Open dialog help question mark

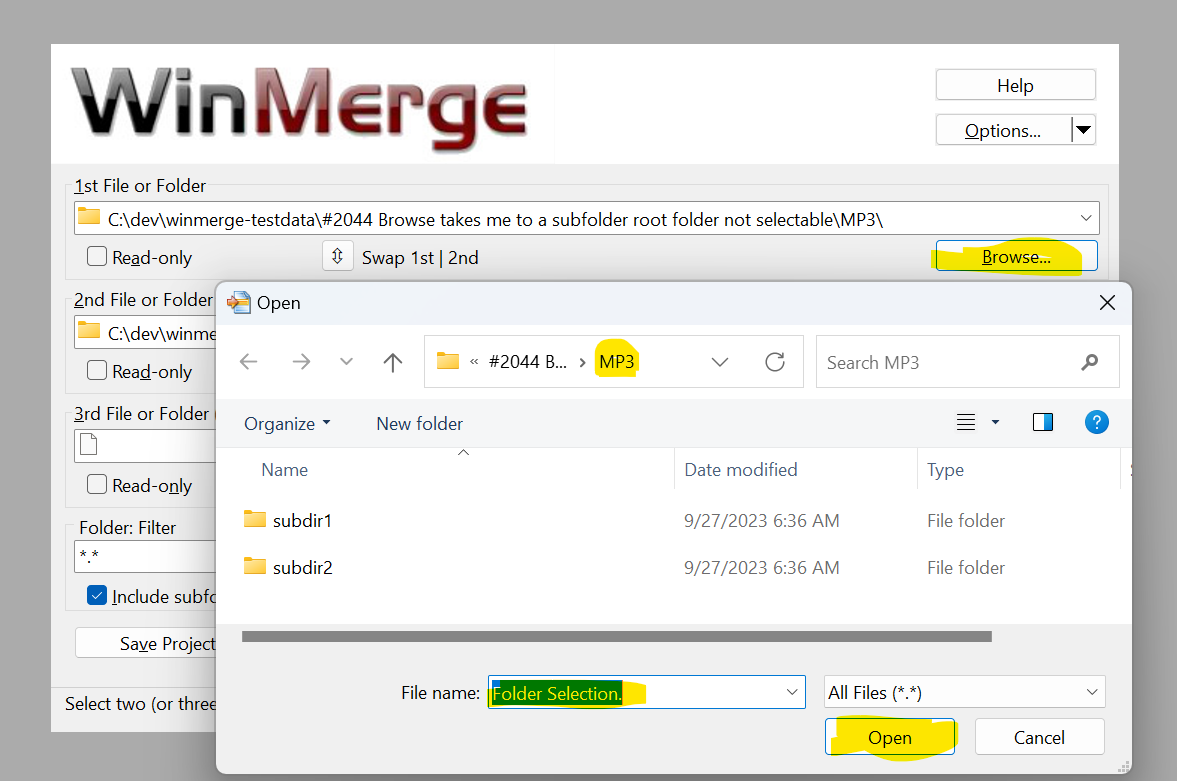(1097, 422)
